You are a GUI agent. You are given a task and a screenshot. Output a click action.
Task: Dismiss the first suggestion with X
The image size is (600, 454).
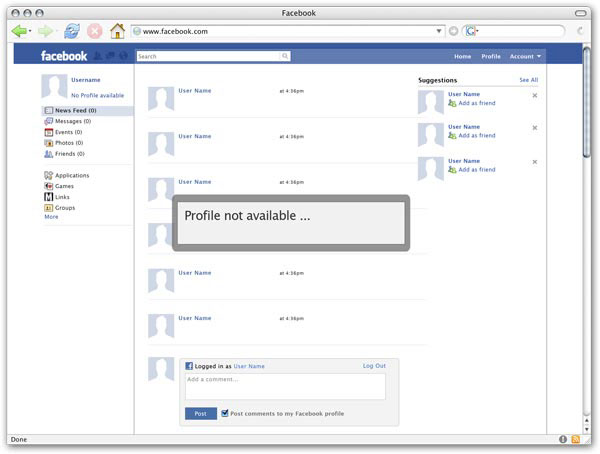pos(535,95)
